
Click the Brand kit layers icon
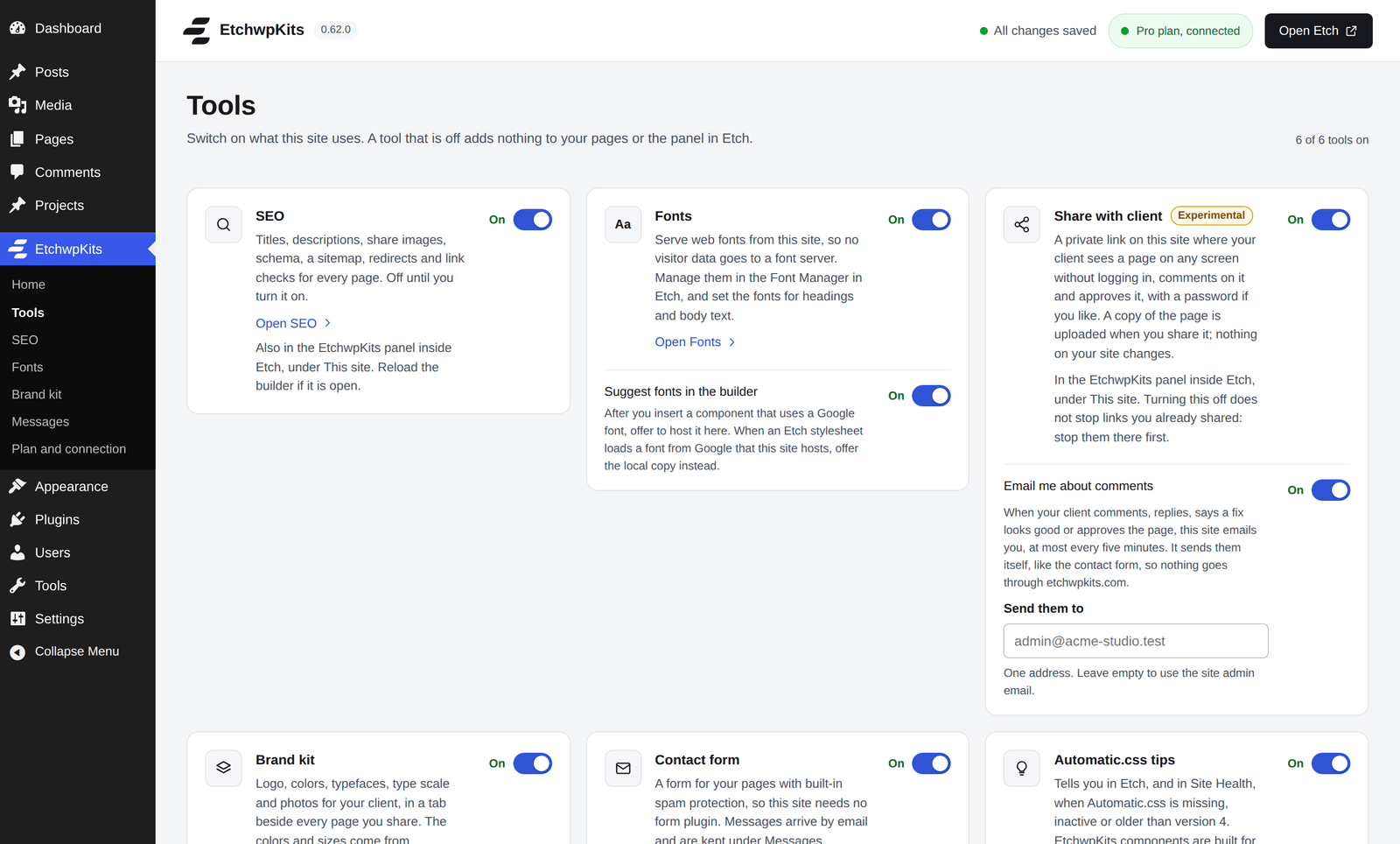click(224, 768)
